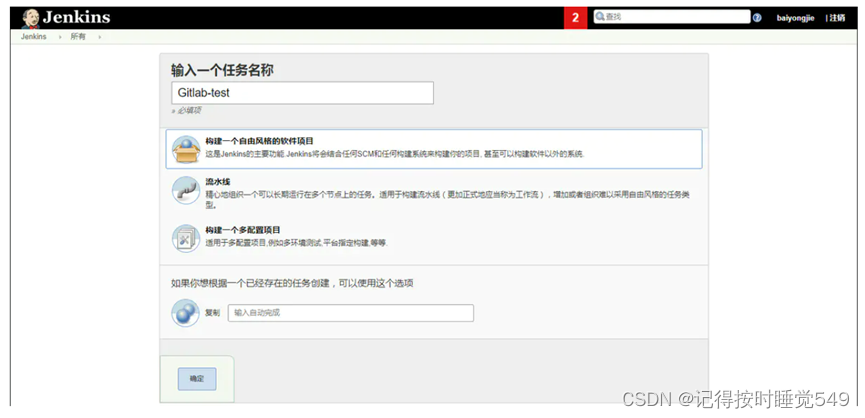Open the blue search help icon
This screenshot has height=418, width=865.
tap(757, 18)
